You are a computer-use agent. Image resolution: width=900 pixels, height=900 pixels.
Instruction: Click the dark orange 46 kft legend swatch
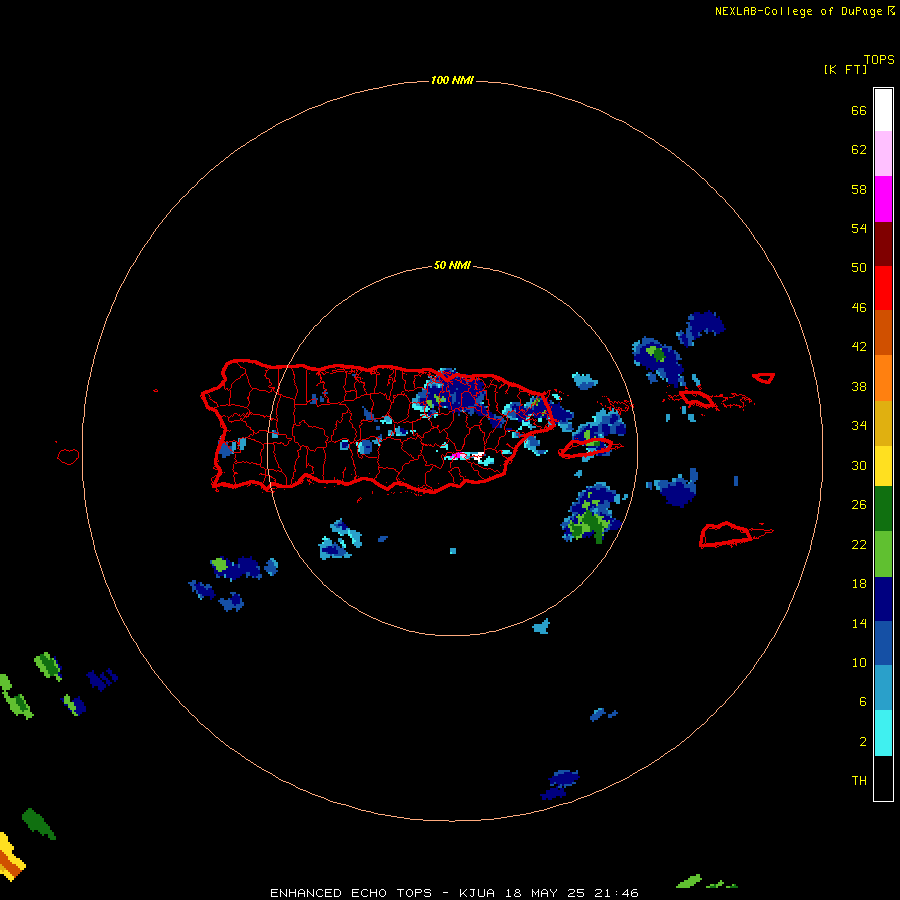coord(883,332)
